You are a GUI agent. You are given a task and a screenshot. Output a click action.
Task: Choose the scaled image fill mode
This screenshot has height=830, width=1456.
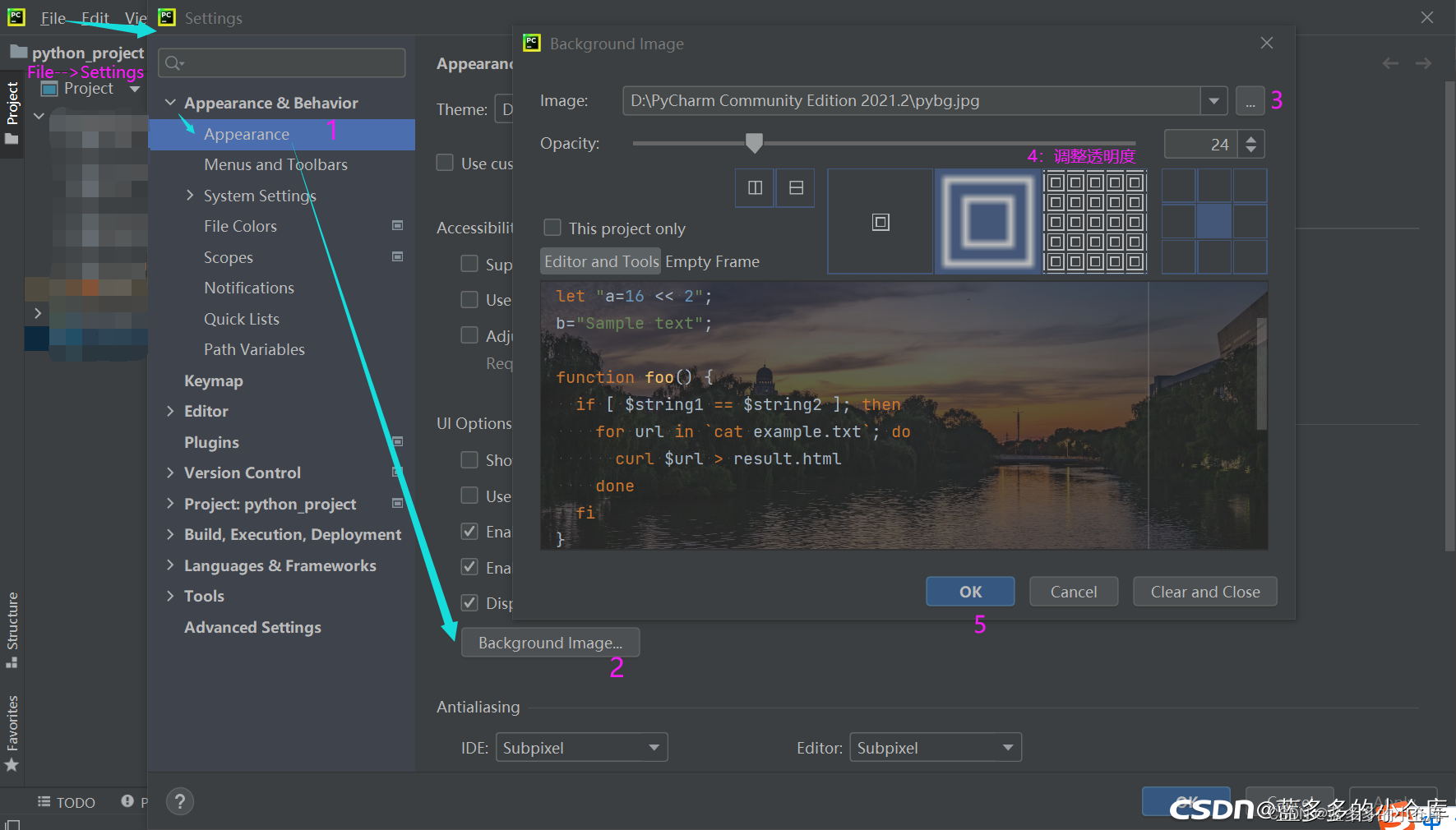[x=987, y=222]
